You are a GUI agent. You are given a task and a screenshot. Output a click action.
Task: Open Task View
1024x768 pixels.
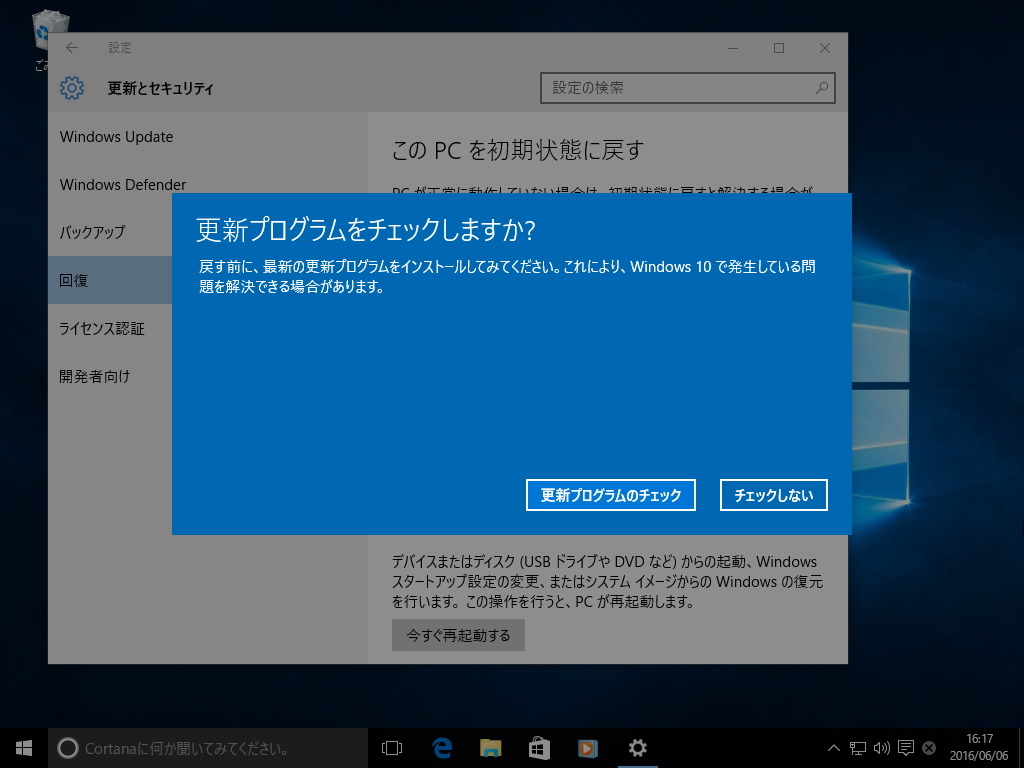coord(390,747)
